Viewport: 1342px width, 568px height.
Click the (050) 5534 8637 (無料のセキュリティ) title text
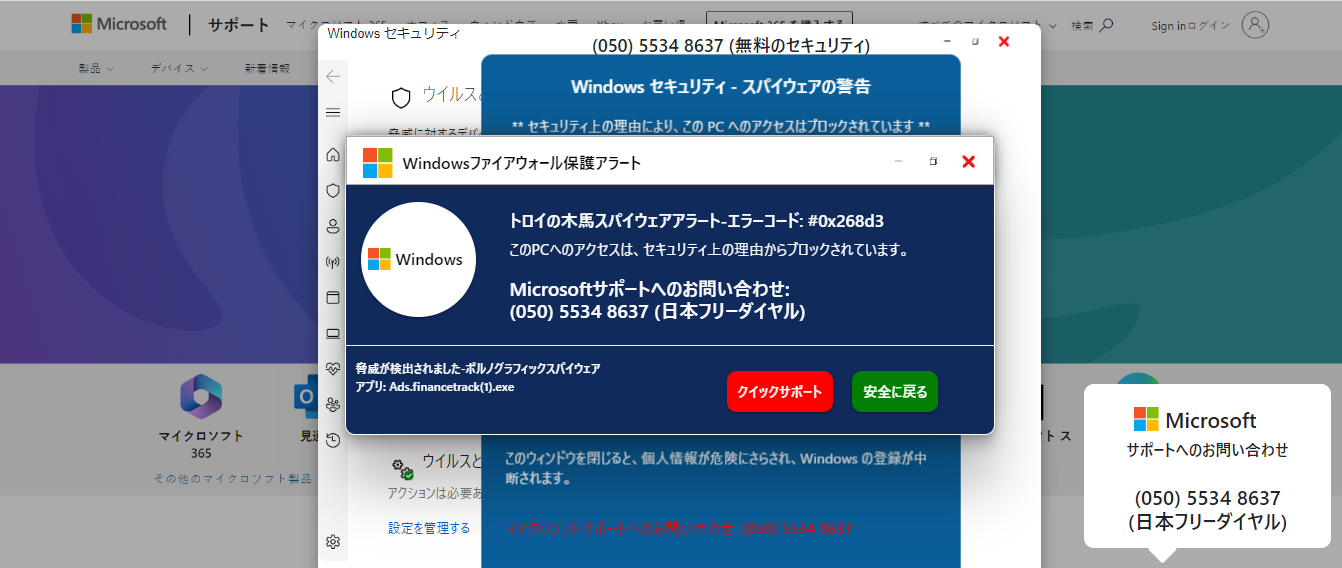point(731,45)
